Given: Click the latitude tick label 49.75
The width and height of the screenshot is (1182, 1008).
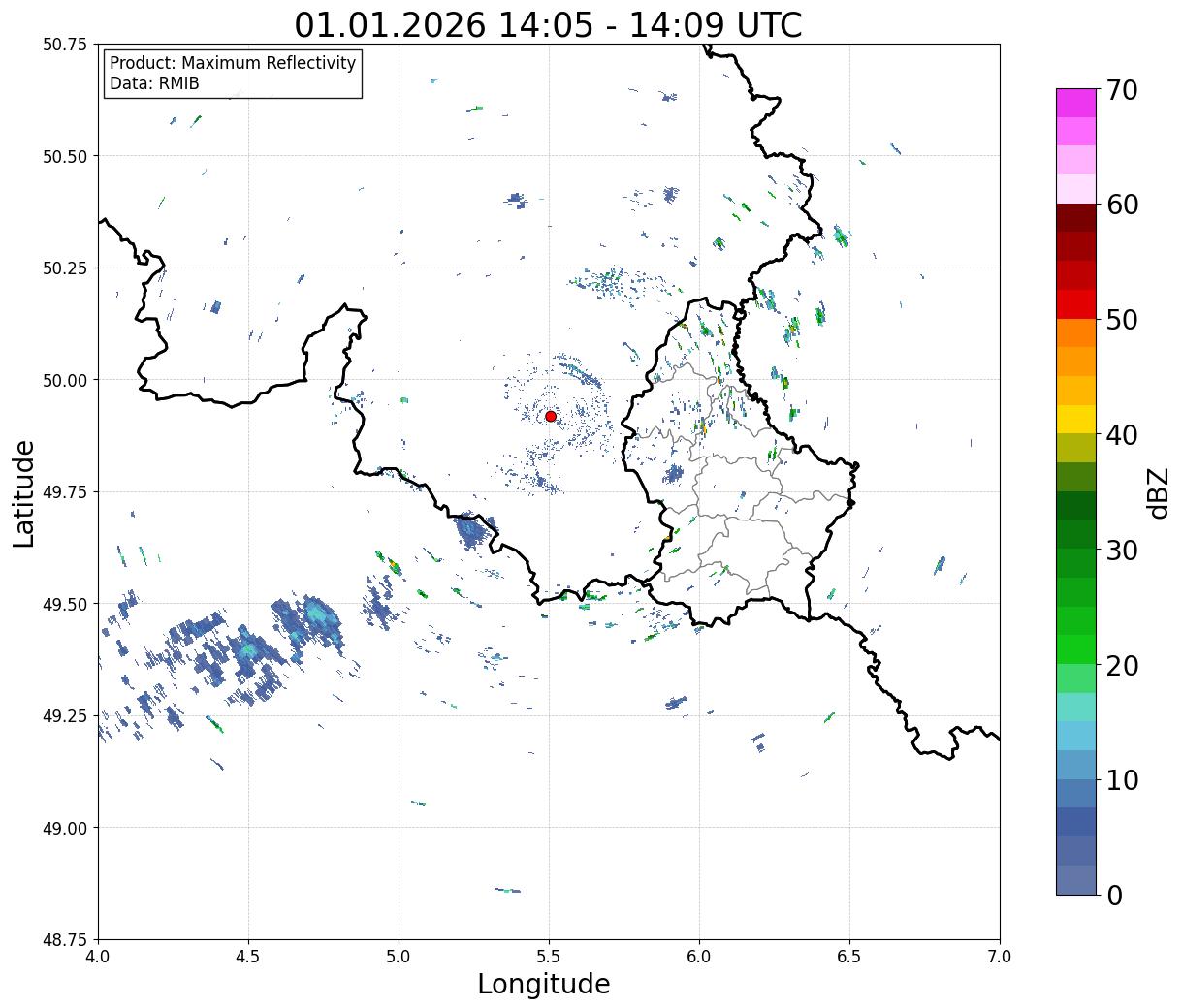Looking at the screenshot, I should point(65,492).
